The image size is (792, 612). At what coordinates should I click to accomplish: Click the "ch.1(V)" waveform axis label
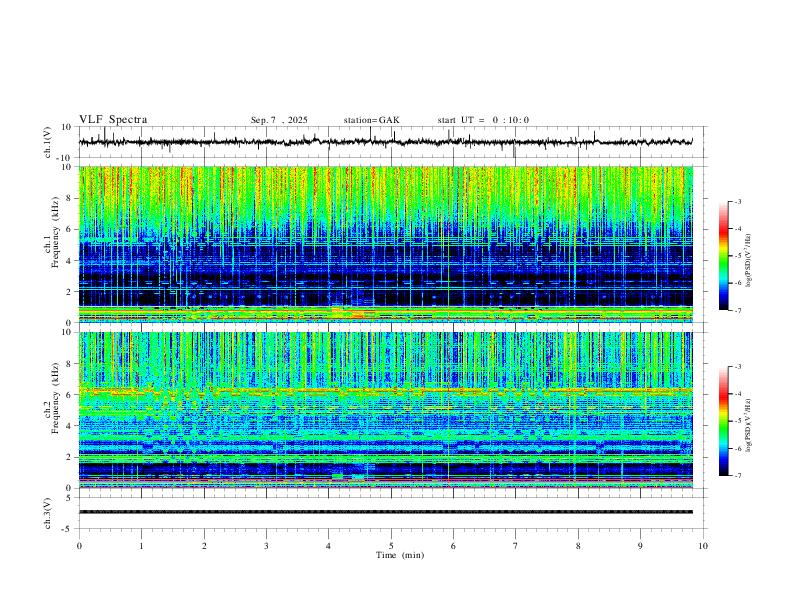coord(48,142)
